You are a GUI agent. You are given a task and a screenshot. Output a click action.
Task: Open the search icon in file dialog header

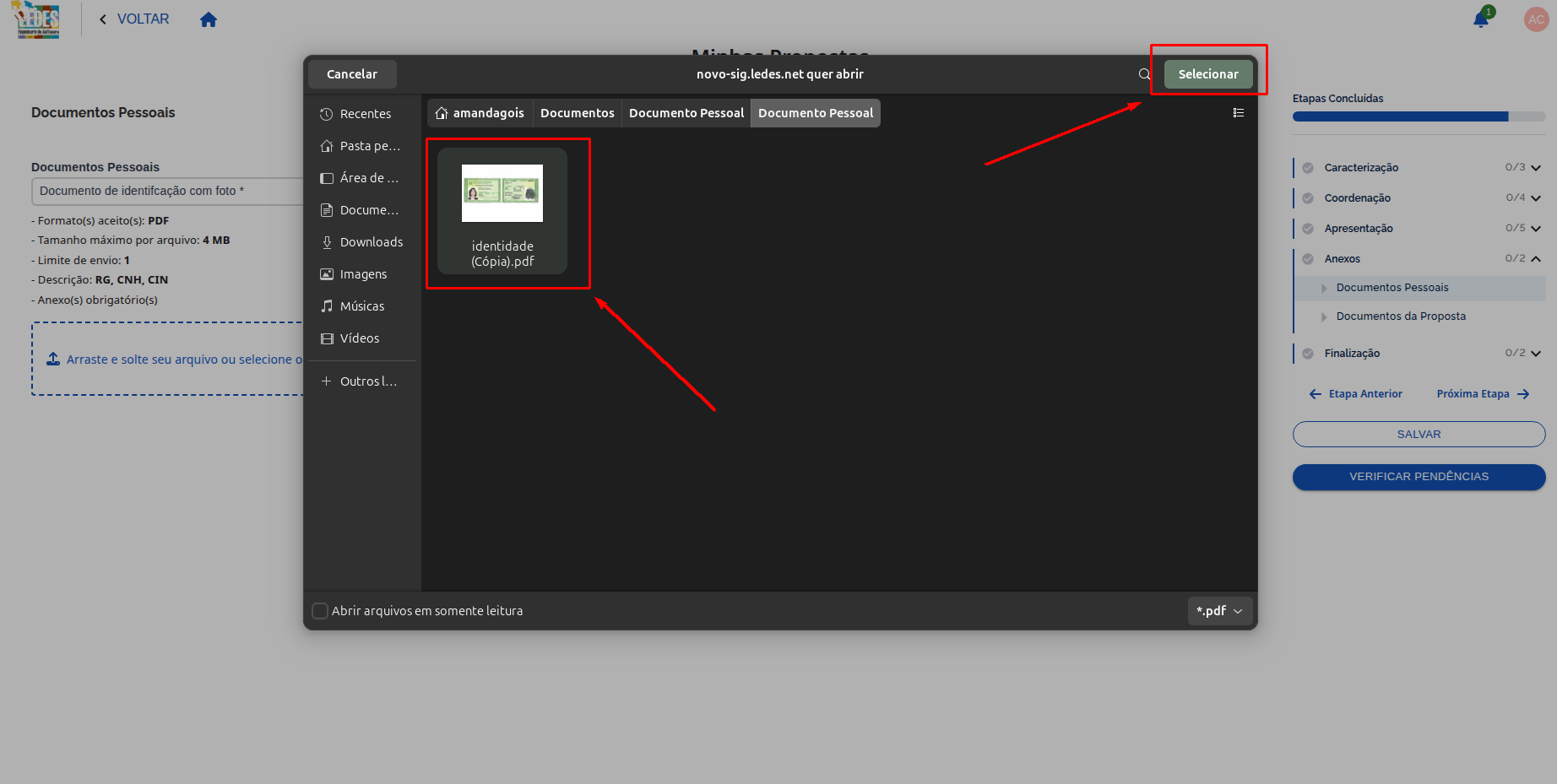(1144, 74)
